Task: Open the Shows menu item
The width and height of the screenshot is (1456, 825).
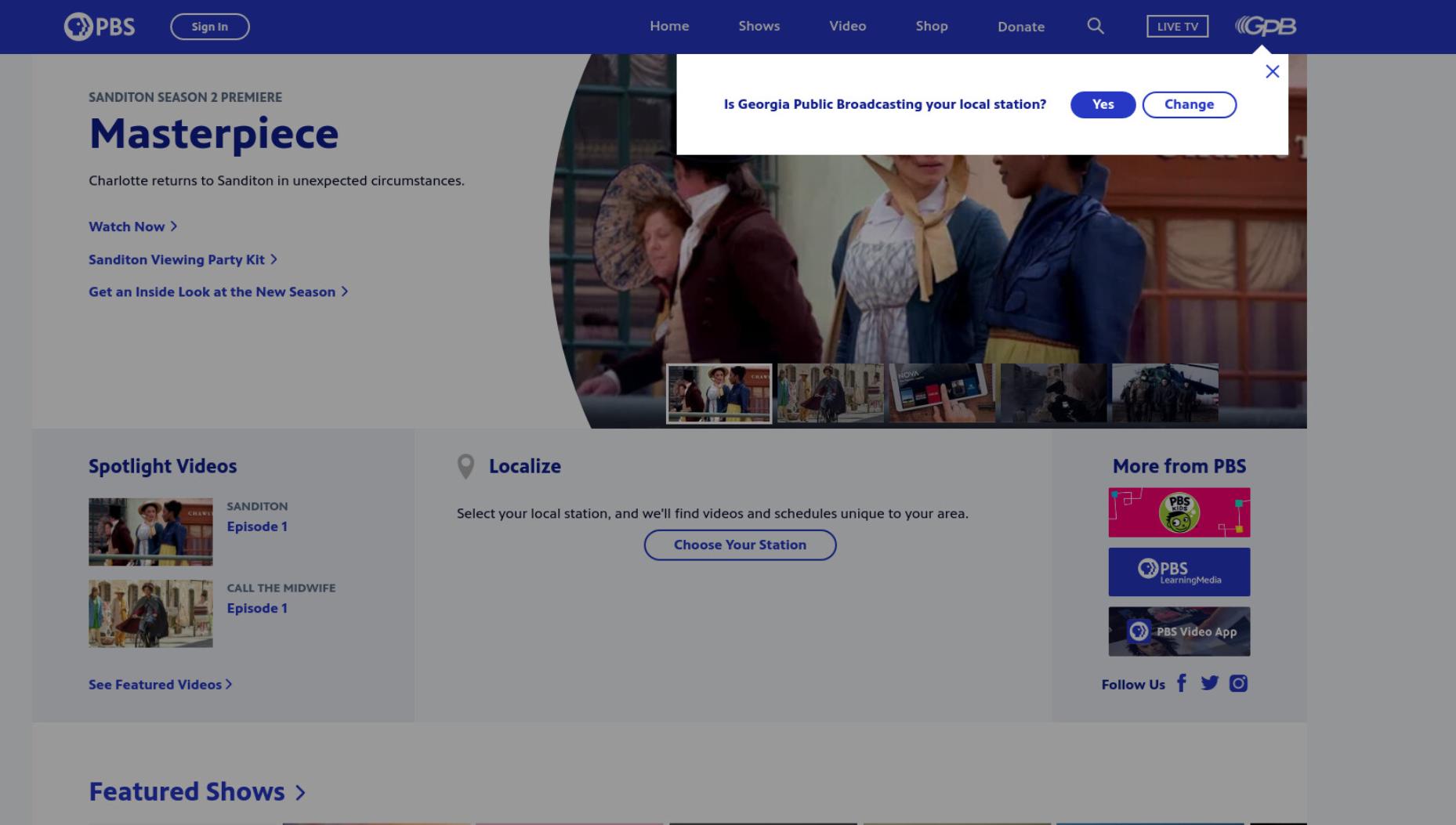Action: coord(759,26)
